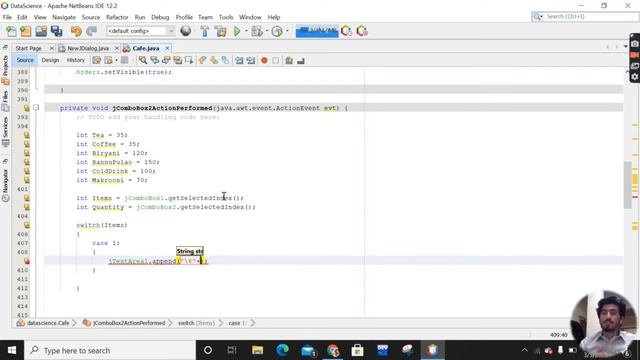Click the editor vertical scrollbar thumb
Viewport: 640px width, 360px height.
(x=627, y=185)
